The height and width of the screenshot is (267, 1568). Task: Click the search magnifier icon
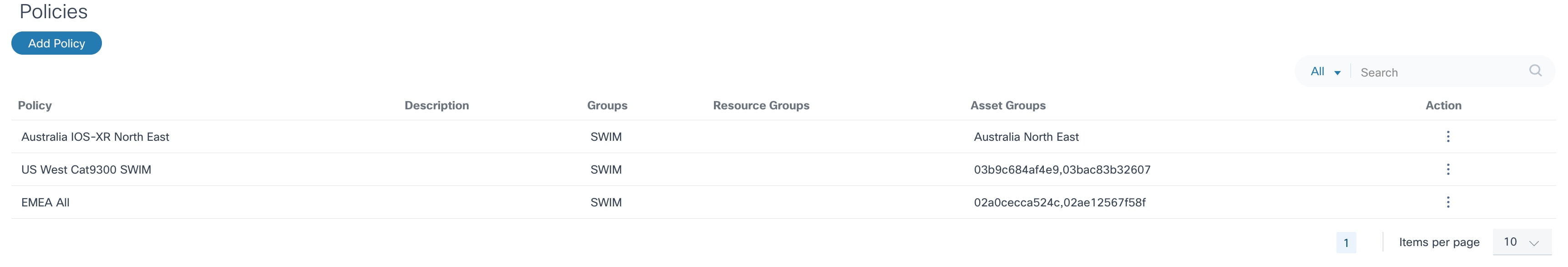[x=1535, y=71]
